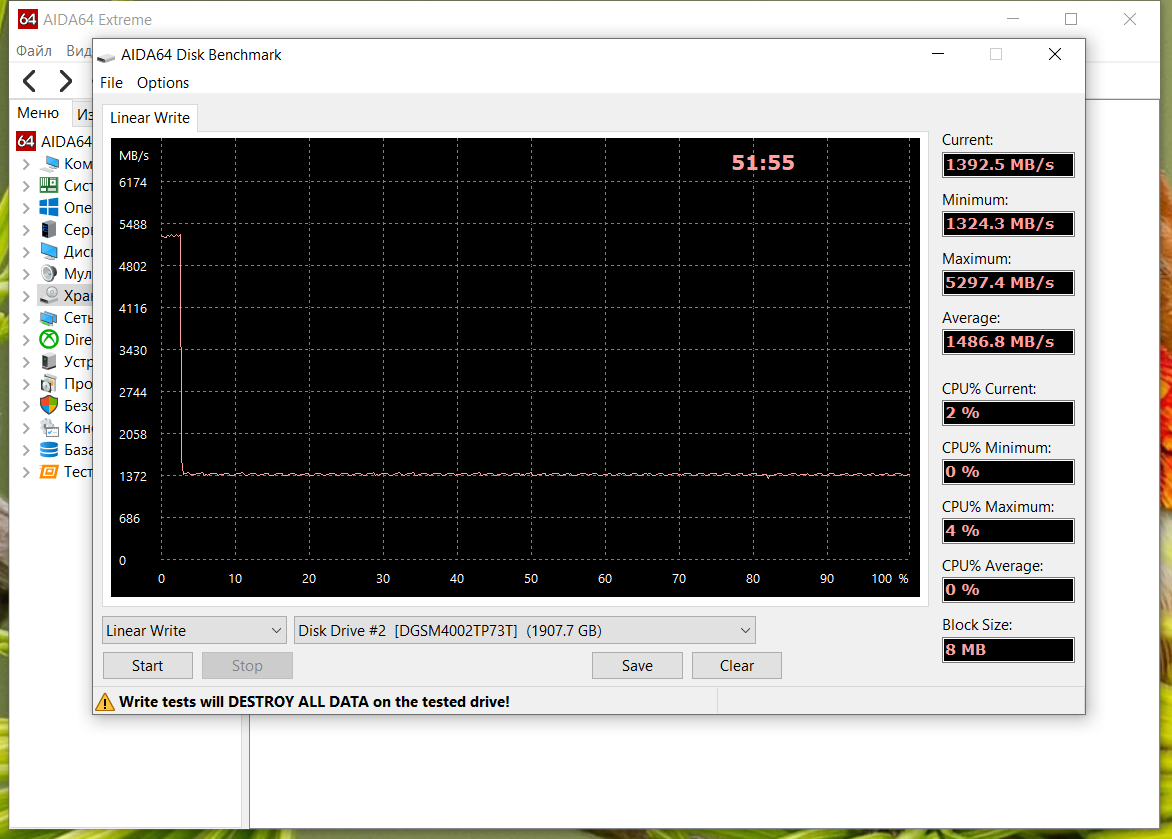Click the CPU% Current value 2 %
The height and width of the screenshot is (839, 1172).
coord(1008,413)
